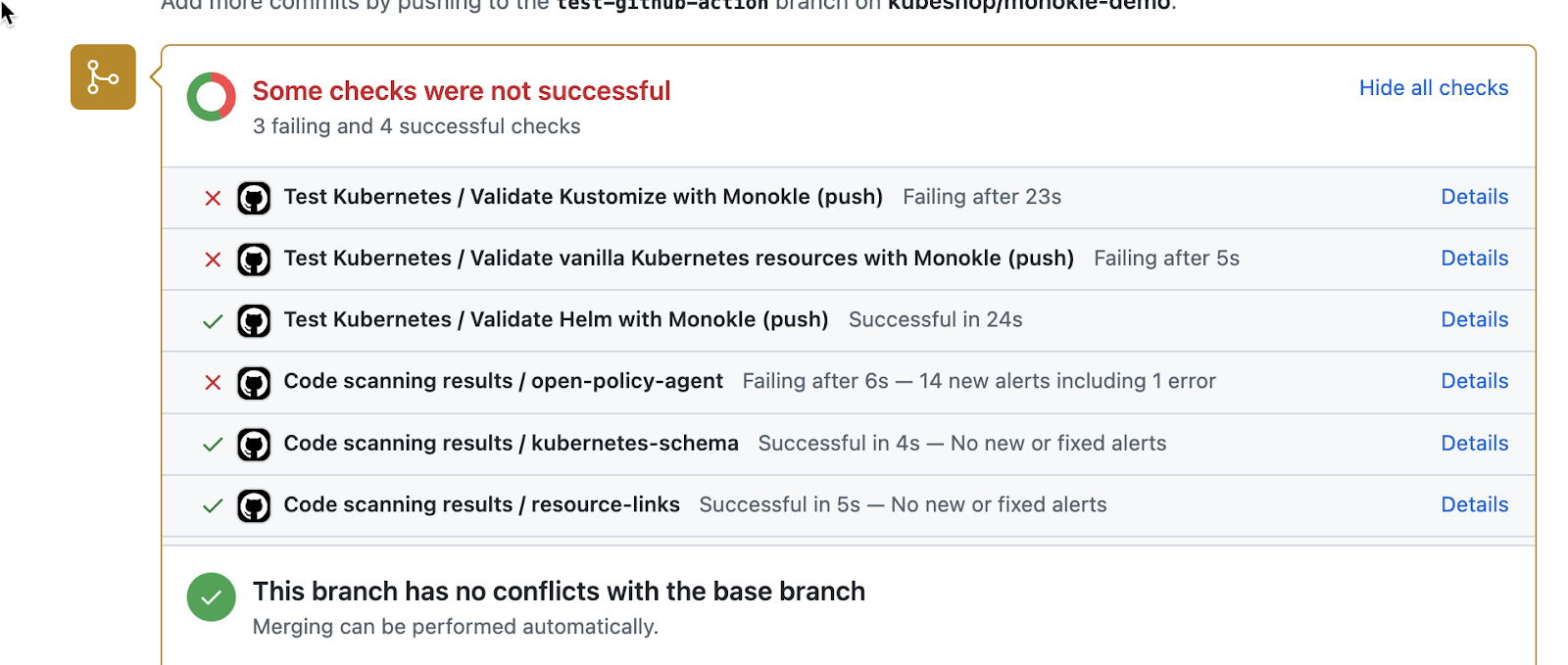This screenshot has height=665, width=1568.
Task: View Details of Validate Helm check
Action: point(1474,320)
